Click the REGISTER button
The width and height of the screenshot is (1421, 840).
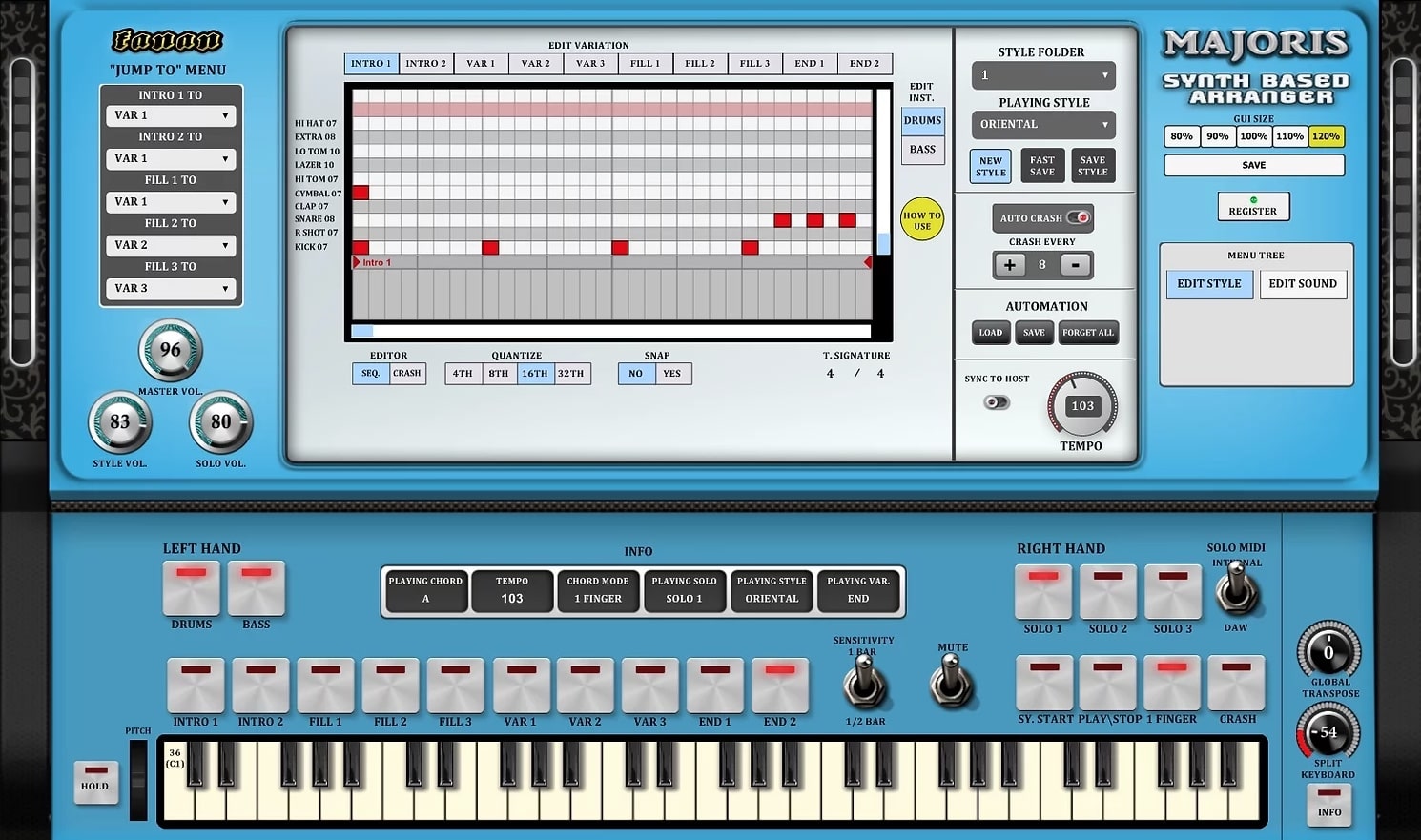tap(1252, 206)
